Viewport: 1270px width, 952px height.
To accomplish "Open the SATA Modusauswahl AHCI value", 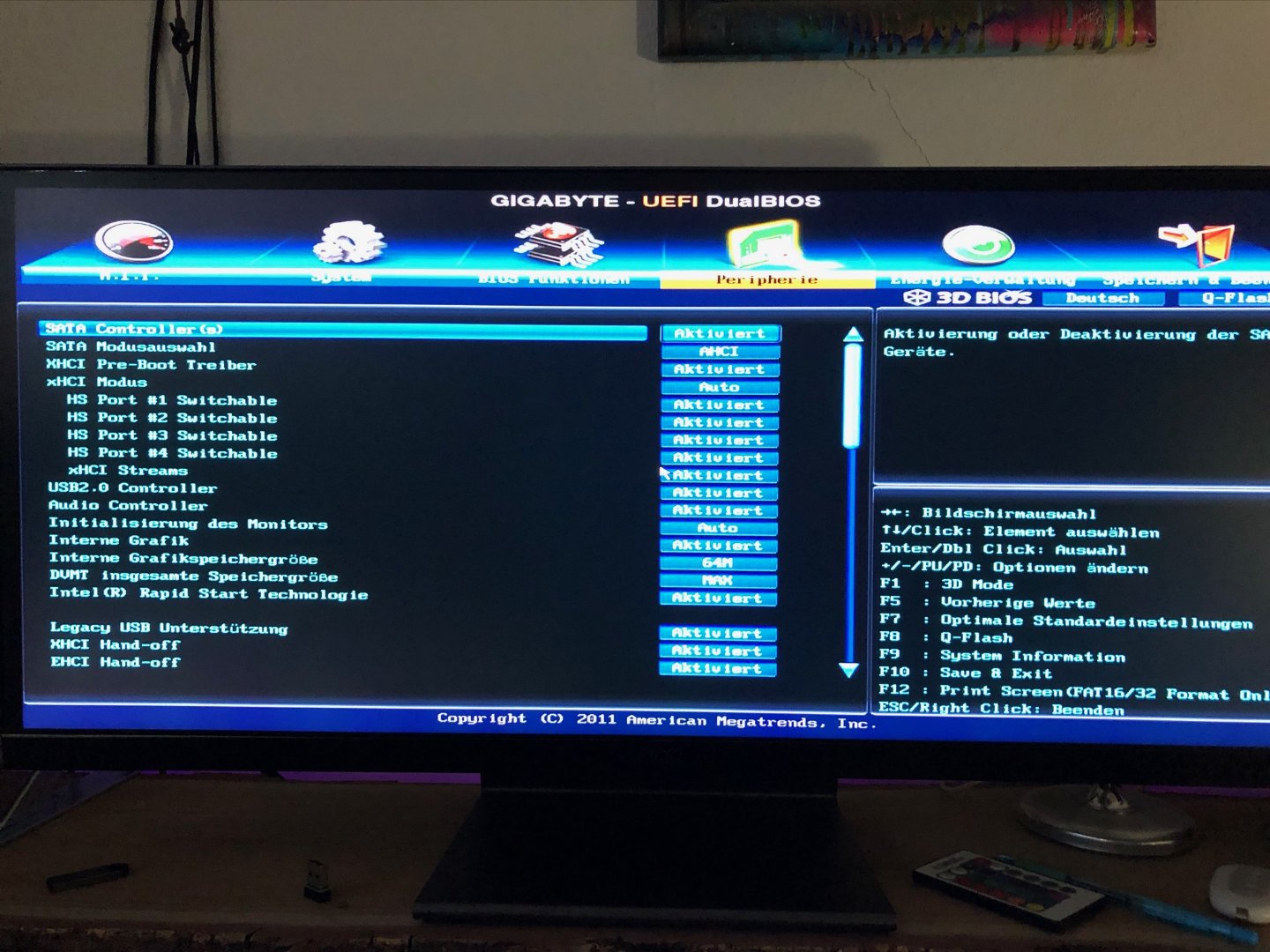I will [x=720, y=351].
